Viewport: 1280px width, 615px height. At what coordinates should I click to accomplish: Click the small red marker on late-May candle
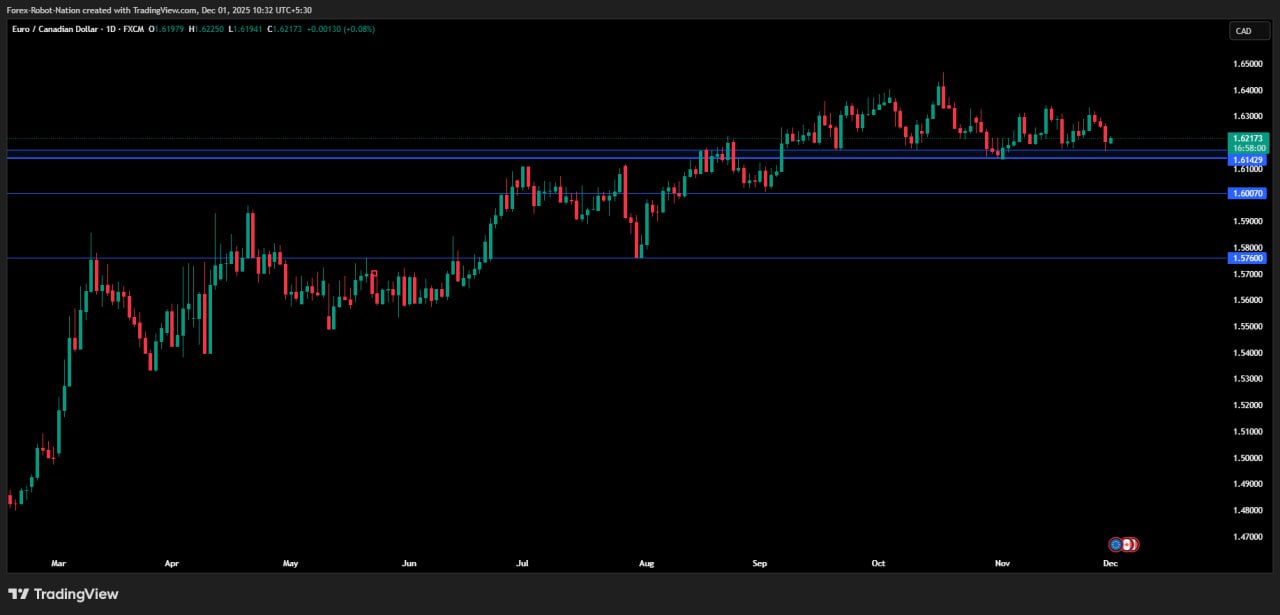(374, 273)
